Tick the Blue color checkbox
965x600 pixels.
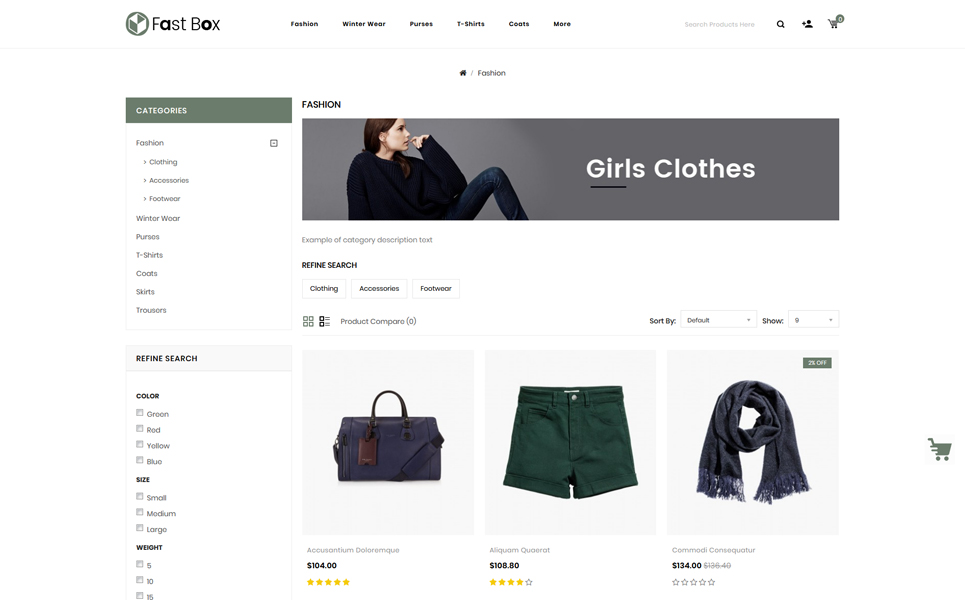coord(140,460)
